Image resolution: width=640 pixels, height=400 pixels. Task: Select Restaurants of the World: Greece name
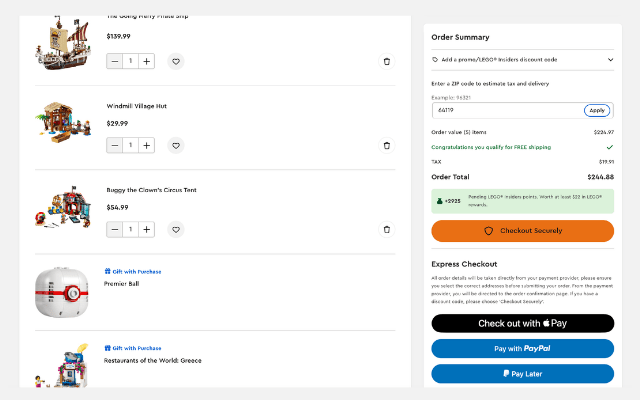point(153,360)
